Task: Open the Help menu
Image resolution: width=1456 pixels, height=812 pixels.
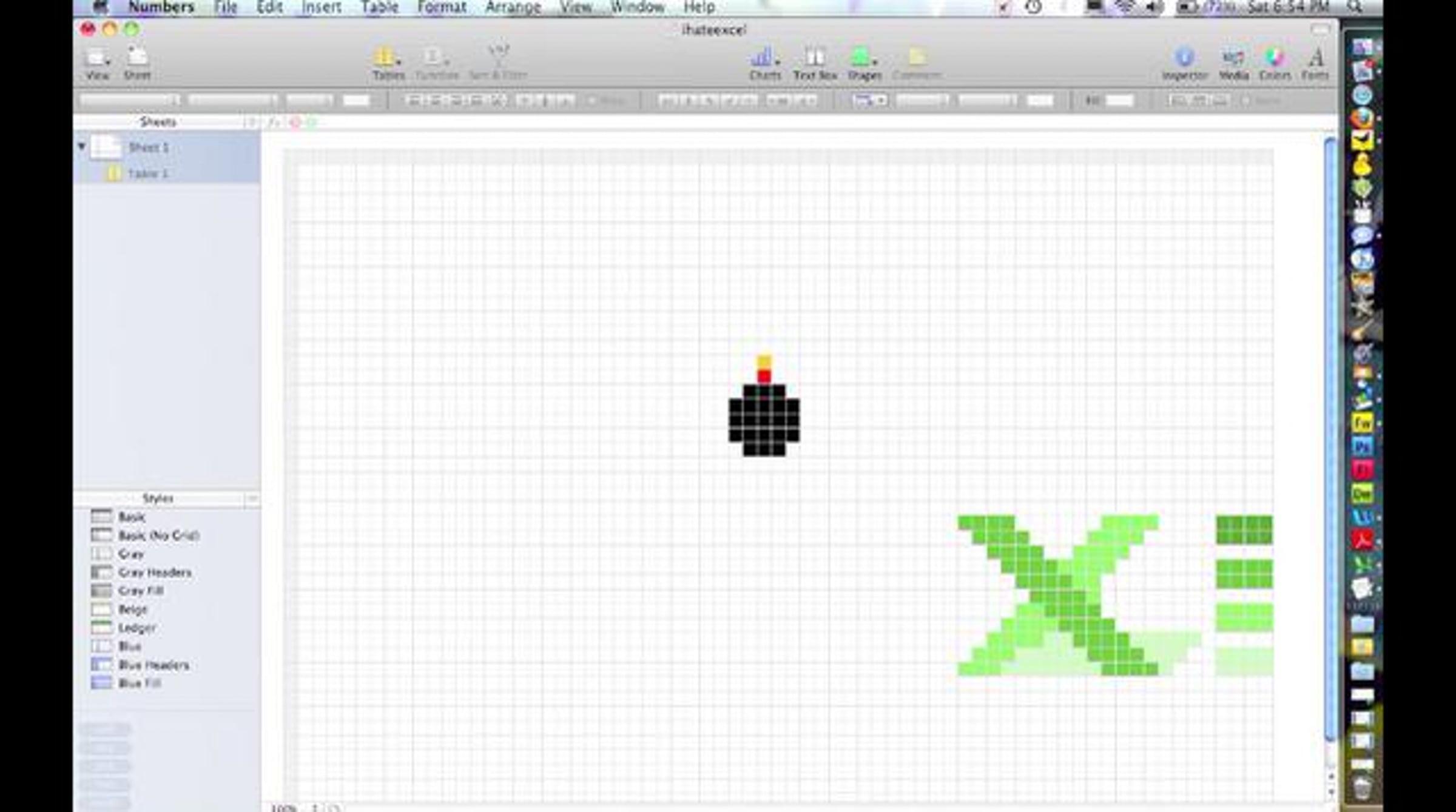Action: coord(699,7)
